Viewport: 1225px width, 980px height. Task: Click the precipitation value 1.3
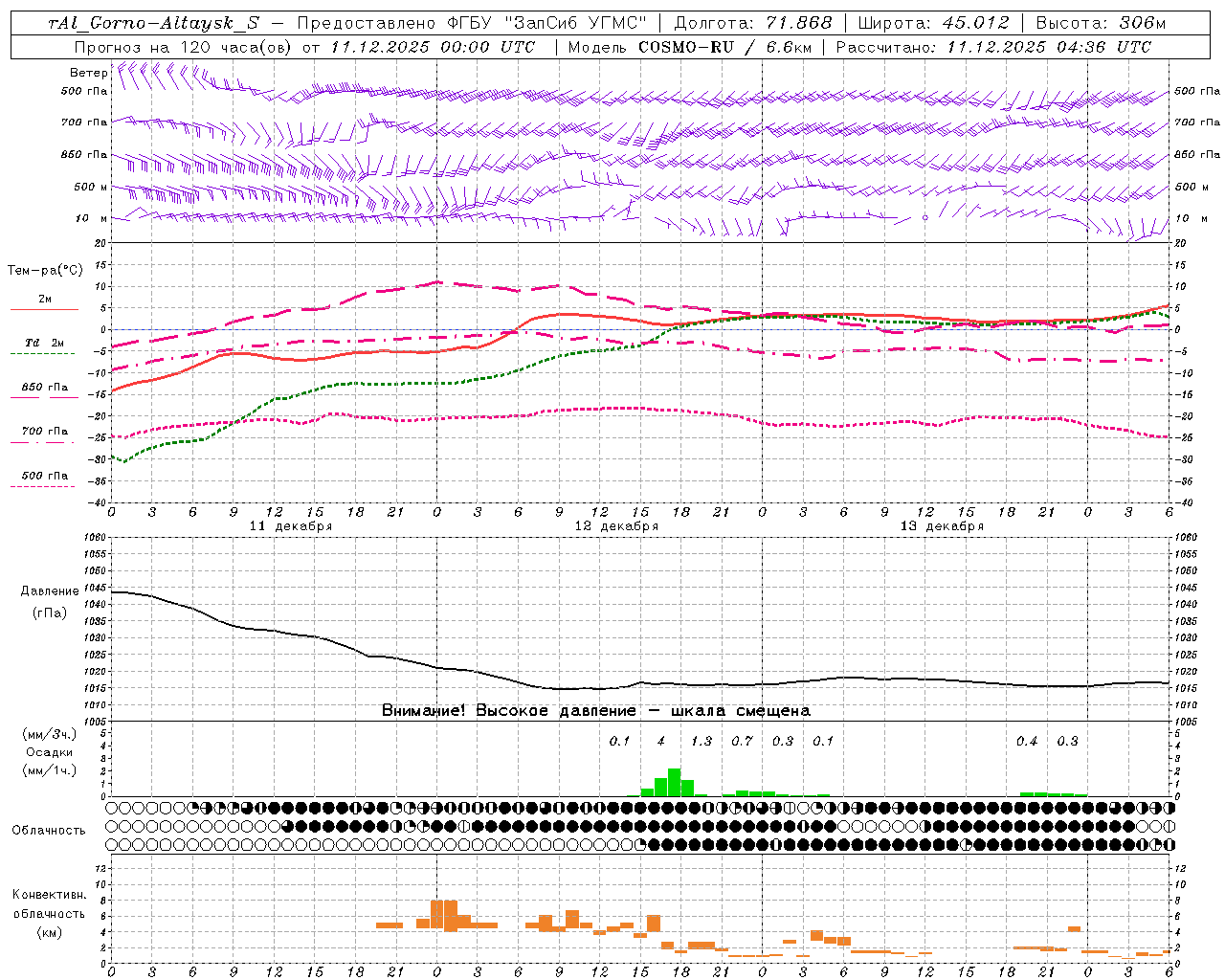point(702,741)
